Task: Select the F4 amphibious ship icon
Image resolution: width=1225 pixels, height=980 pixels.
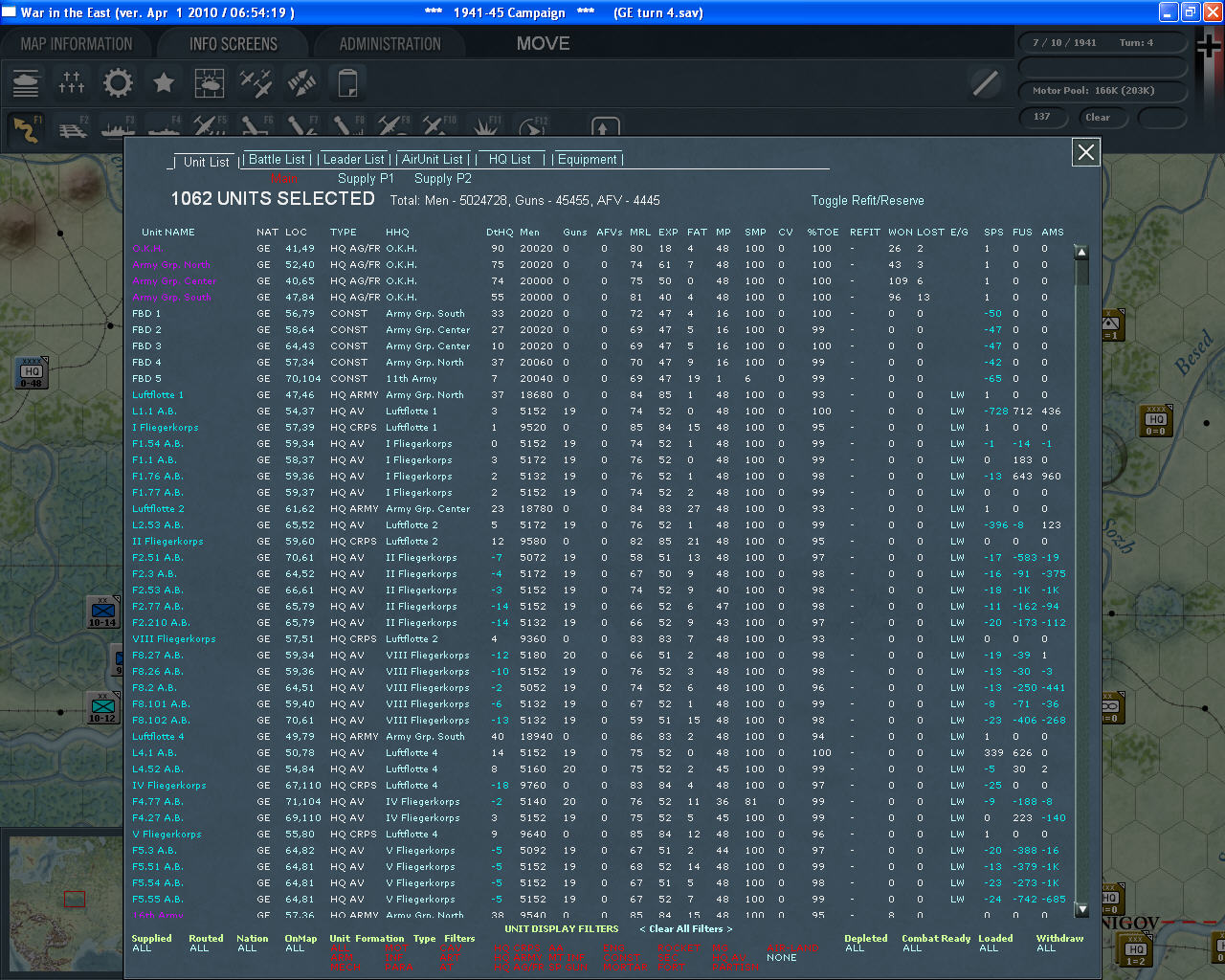Action: click(165, 128)
